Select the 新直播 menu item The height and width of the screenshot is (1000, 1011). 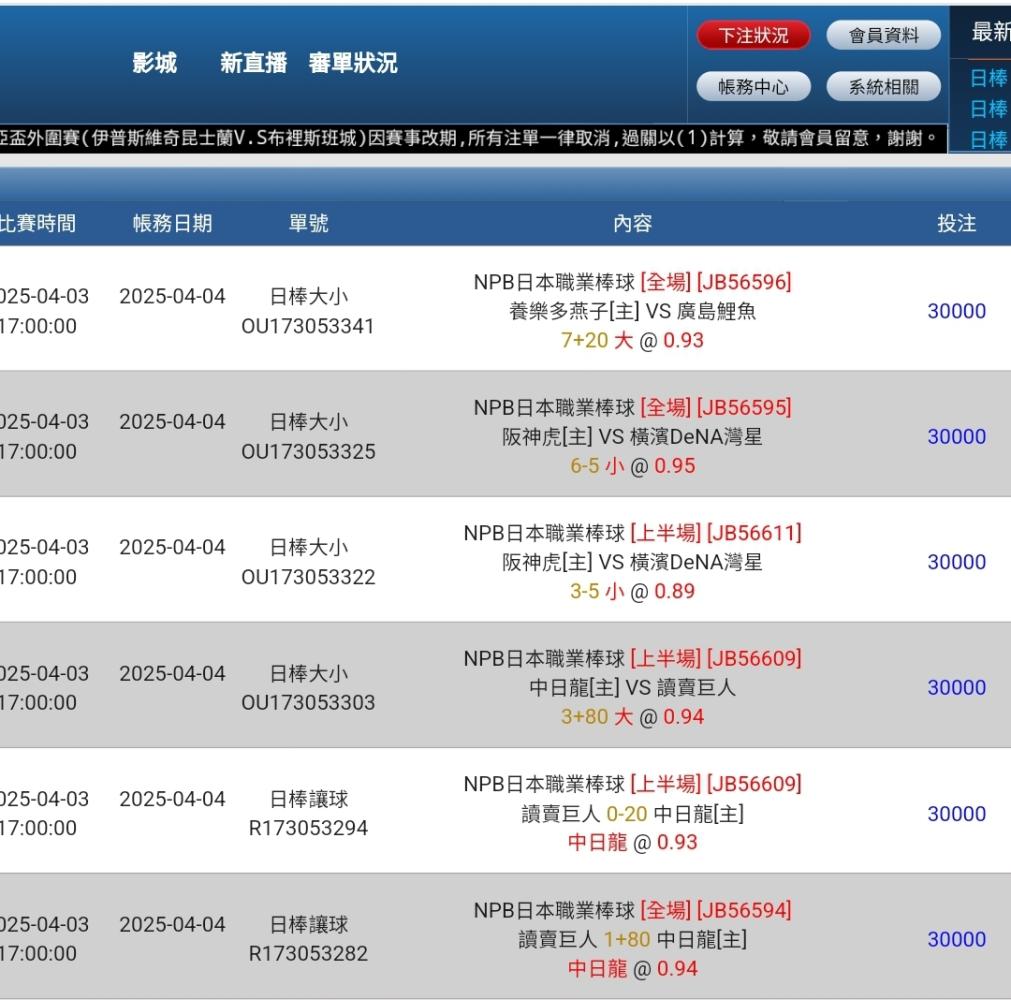[x=253, y=63]
